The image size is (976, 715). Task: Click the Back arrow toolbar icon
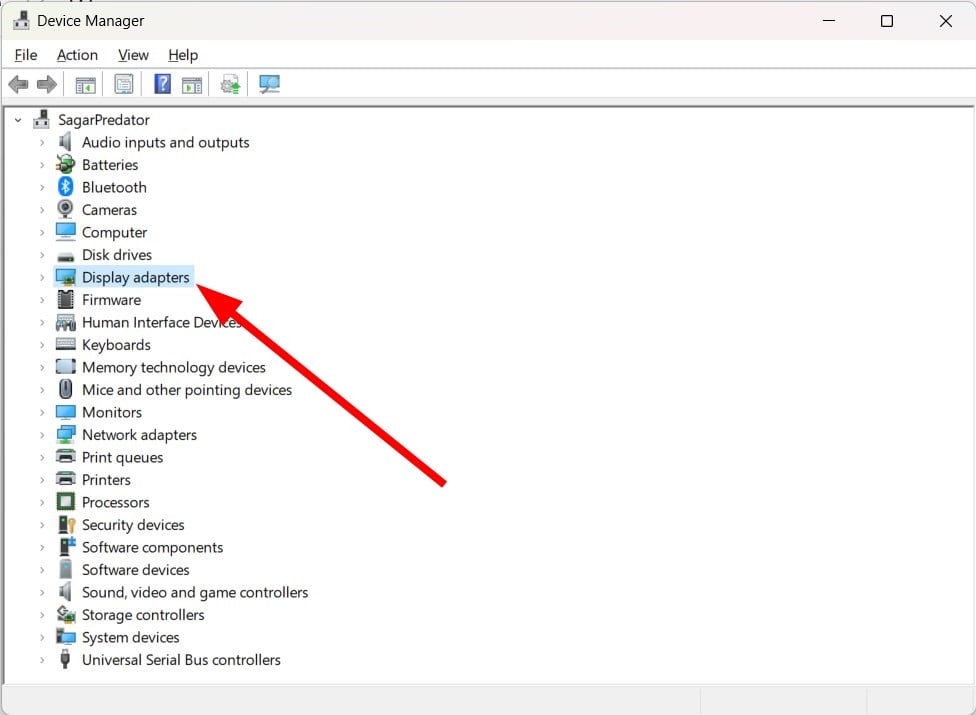19,84
